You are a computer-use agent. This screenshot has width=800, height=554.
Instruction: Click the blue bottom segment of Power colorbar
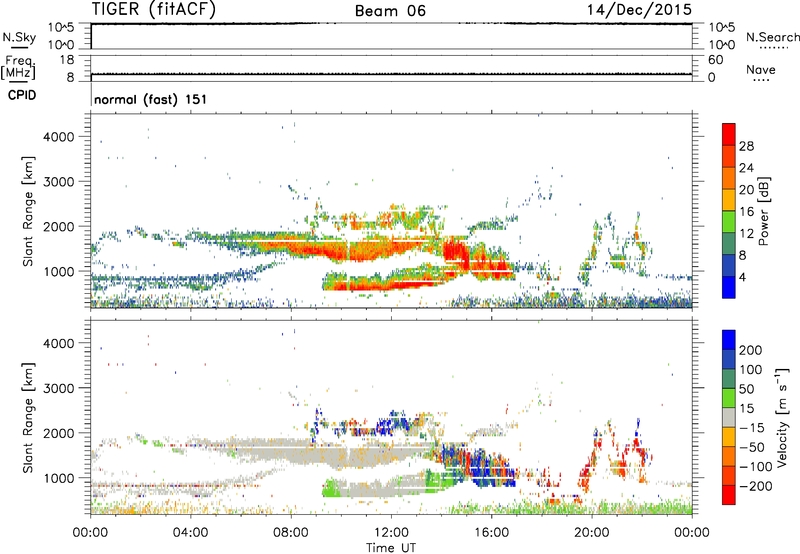coord(729,287)
